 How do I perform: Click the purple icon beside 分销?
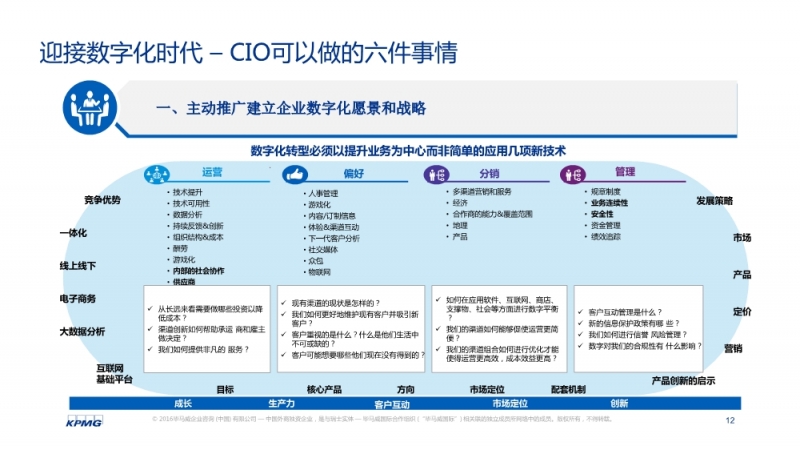pyautogui.click(x=437, y=175)
